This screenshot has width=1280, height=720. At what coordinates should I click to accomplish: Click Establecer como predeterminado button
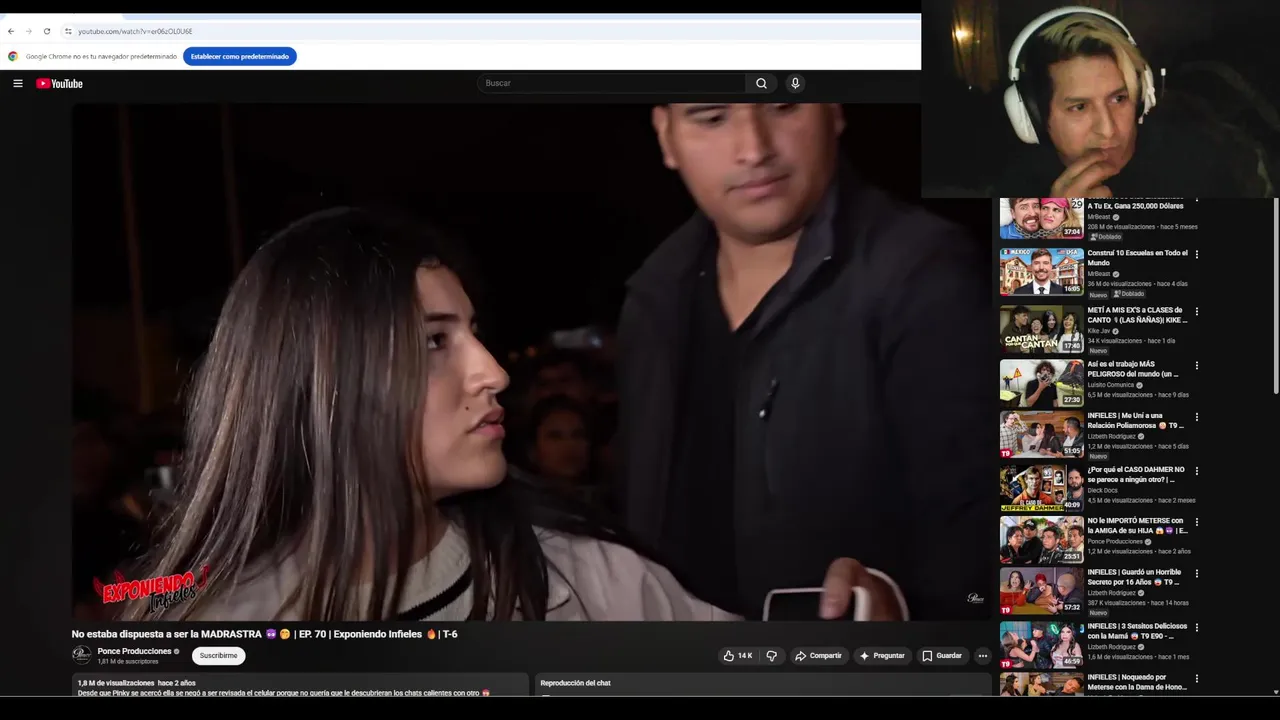(x=240, y=56)
